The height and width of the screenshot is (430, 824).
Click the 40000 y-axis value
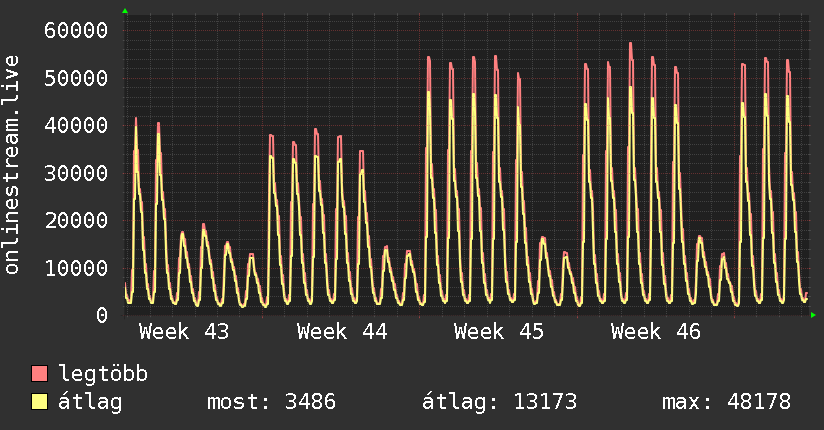coord(77,125)
